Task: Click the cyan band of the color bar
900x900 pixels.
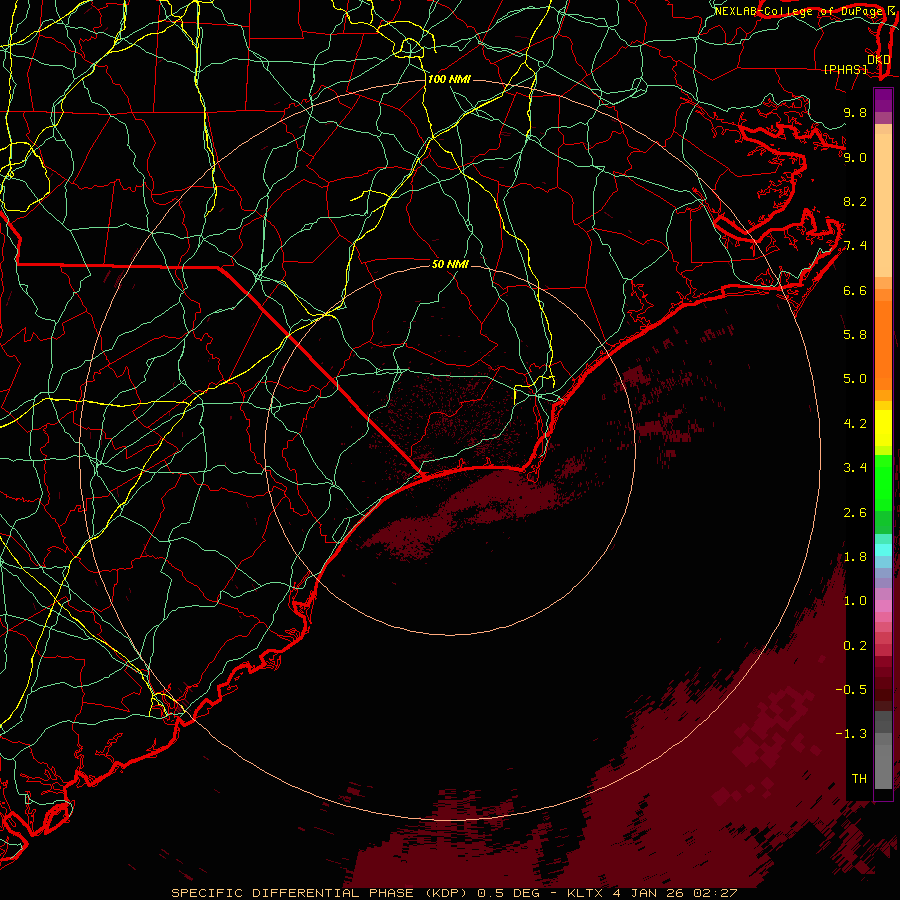Action: tap(883, 550)
